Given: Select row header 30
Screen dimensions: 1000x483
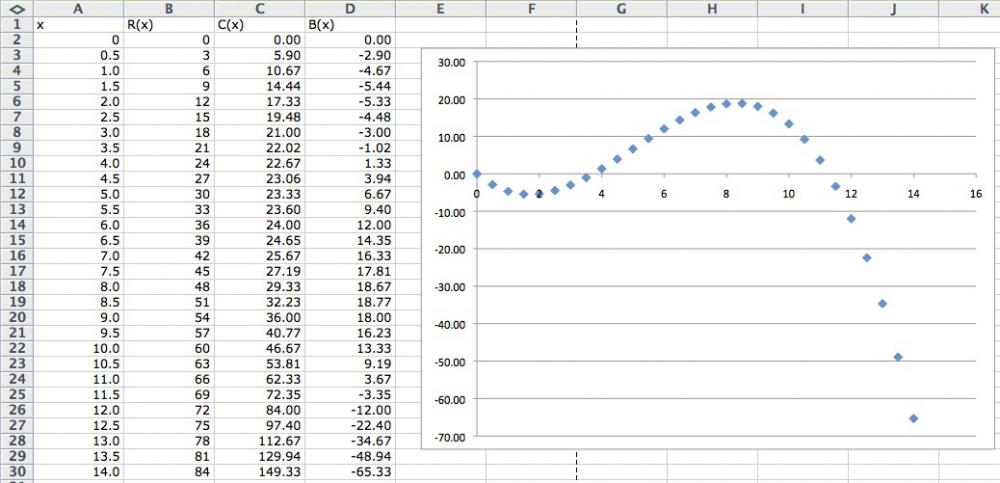Looking at the screenshot, I should coord(15,472).
